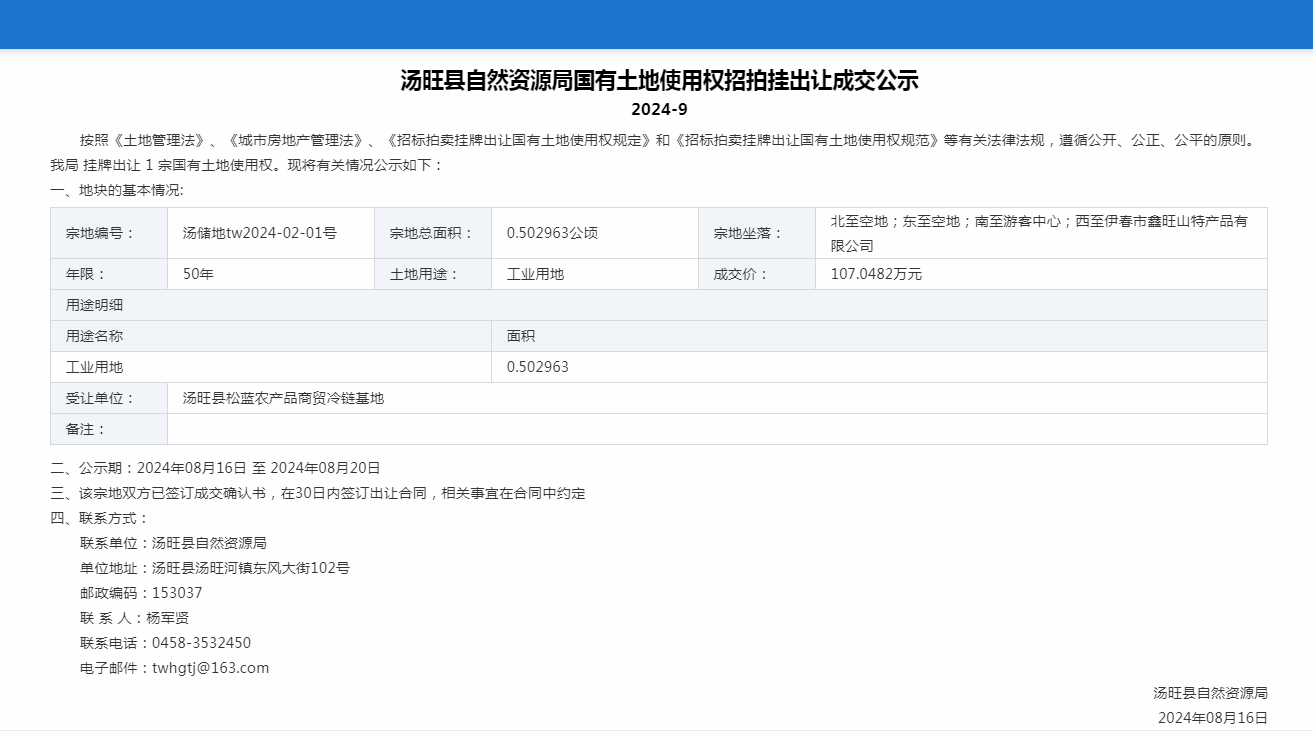Viewport: 1313px width, 736px height.
Task: Select parcel number 汤储地tw2024-02-01号
Action: (x=260, y=233)
